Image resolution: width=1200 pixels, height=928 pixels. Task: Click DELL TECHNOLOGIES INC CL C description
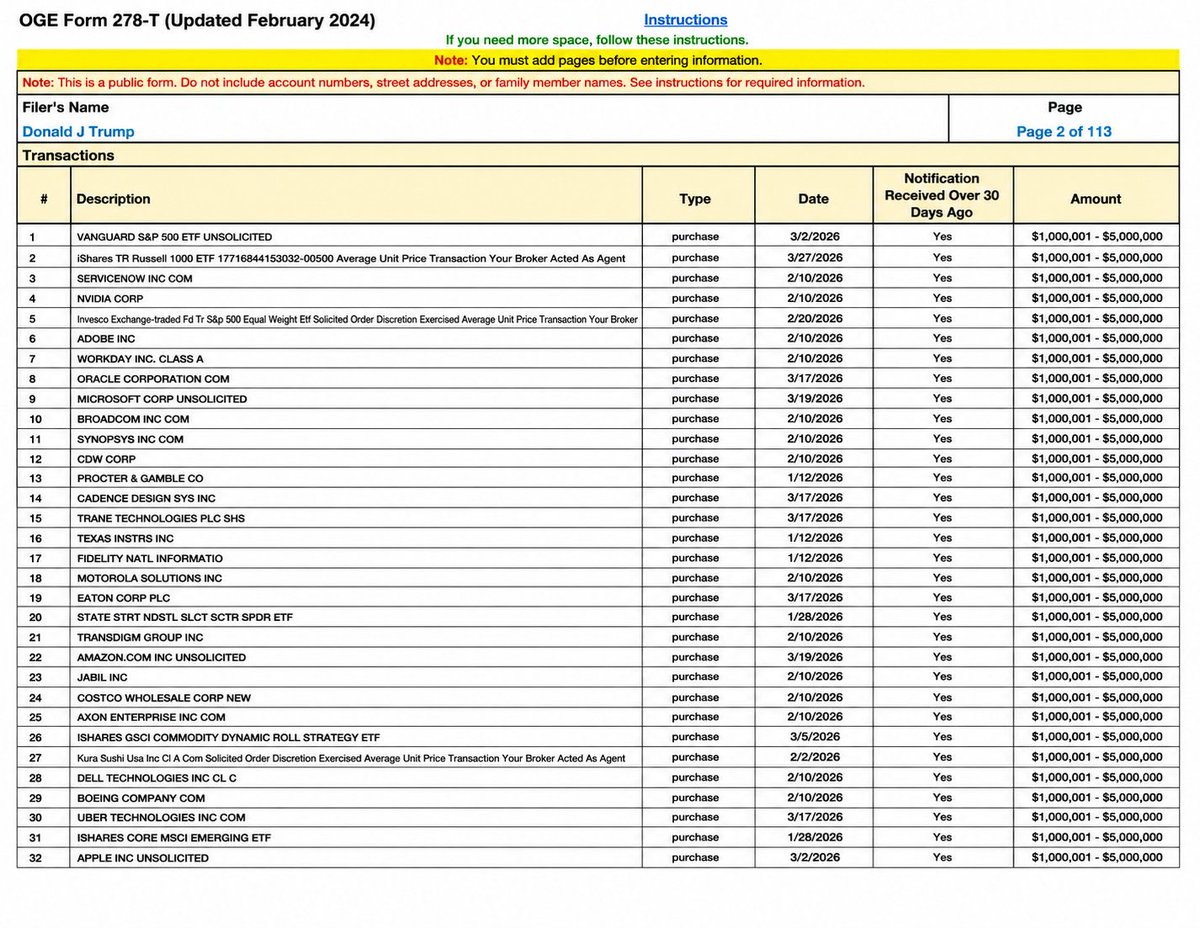[157, 777]
